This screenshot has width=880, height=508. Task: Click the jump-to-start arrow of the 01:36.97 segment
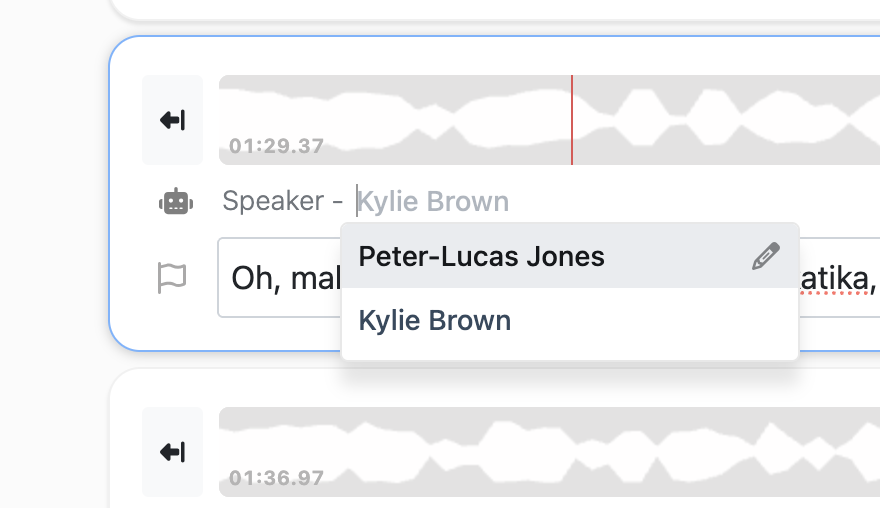tap(172, 452)
